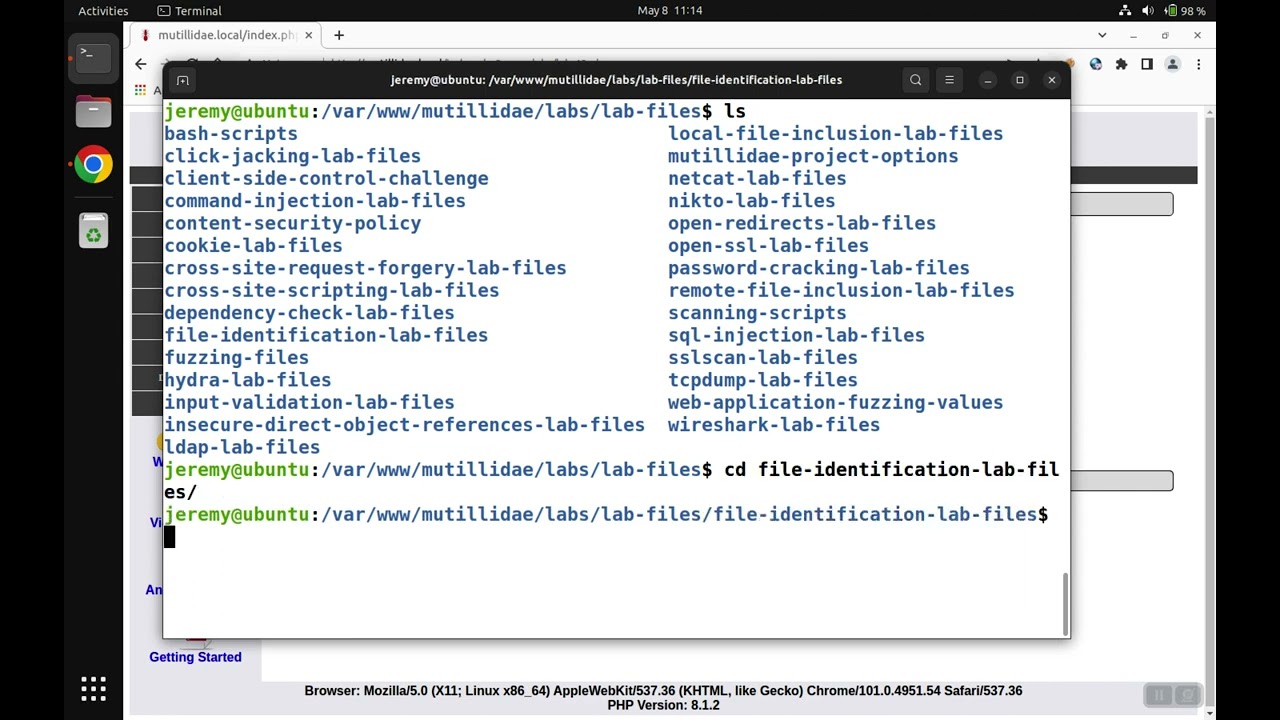The image size is (1280, 720).
Task: Click file-identification-lab-files in ls output
Action: pos(326,335)
